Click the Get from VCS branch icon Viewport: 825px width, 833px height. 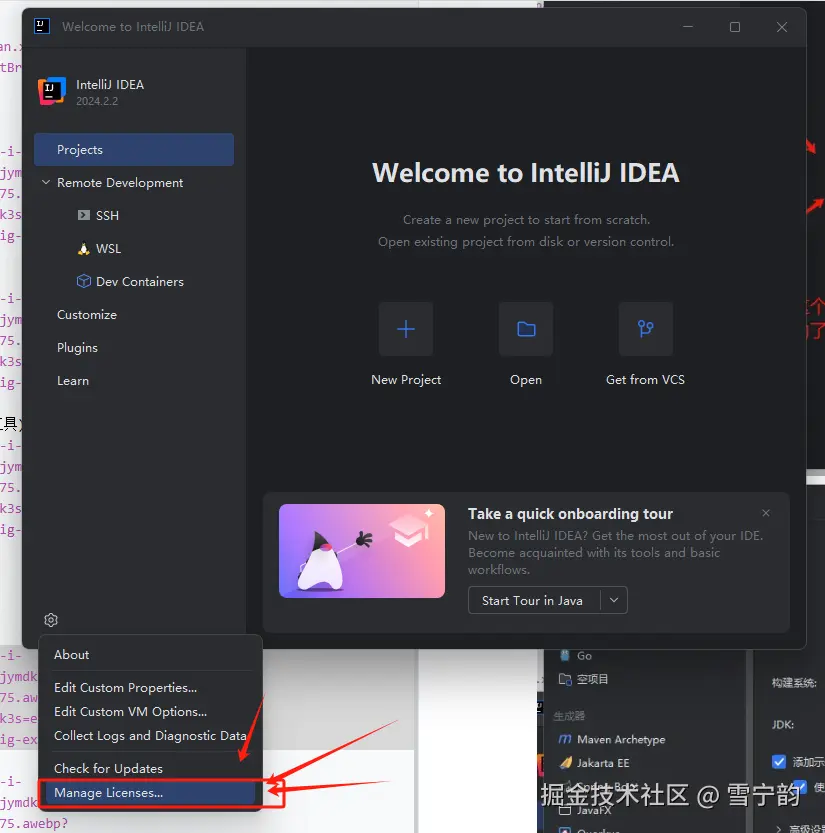(645, 329)
